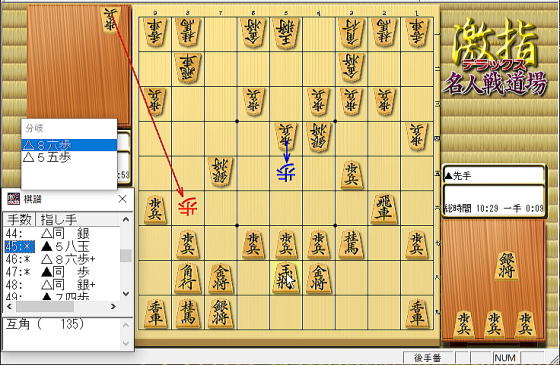Select the Silver General in the sente hand tray
Screen dimensions: 560x365
507,265
